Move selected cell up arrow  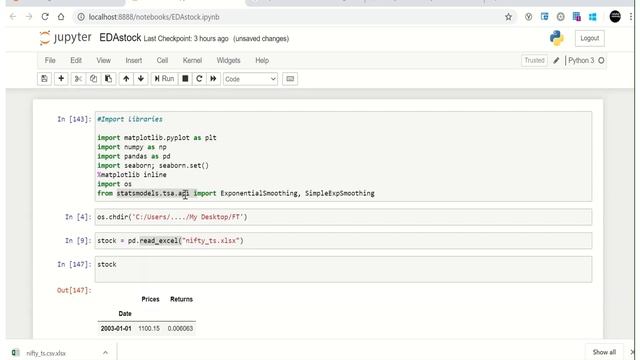pyautogui.click(x=126, y=79)
